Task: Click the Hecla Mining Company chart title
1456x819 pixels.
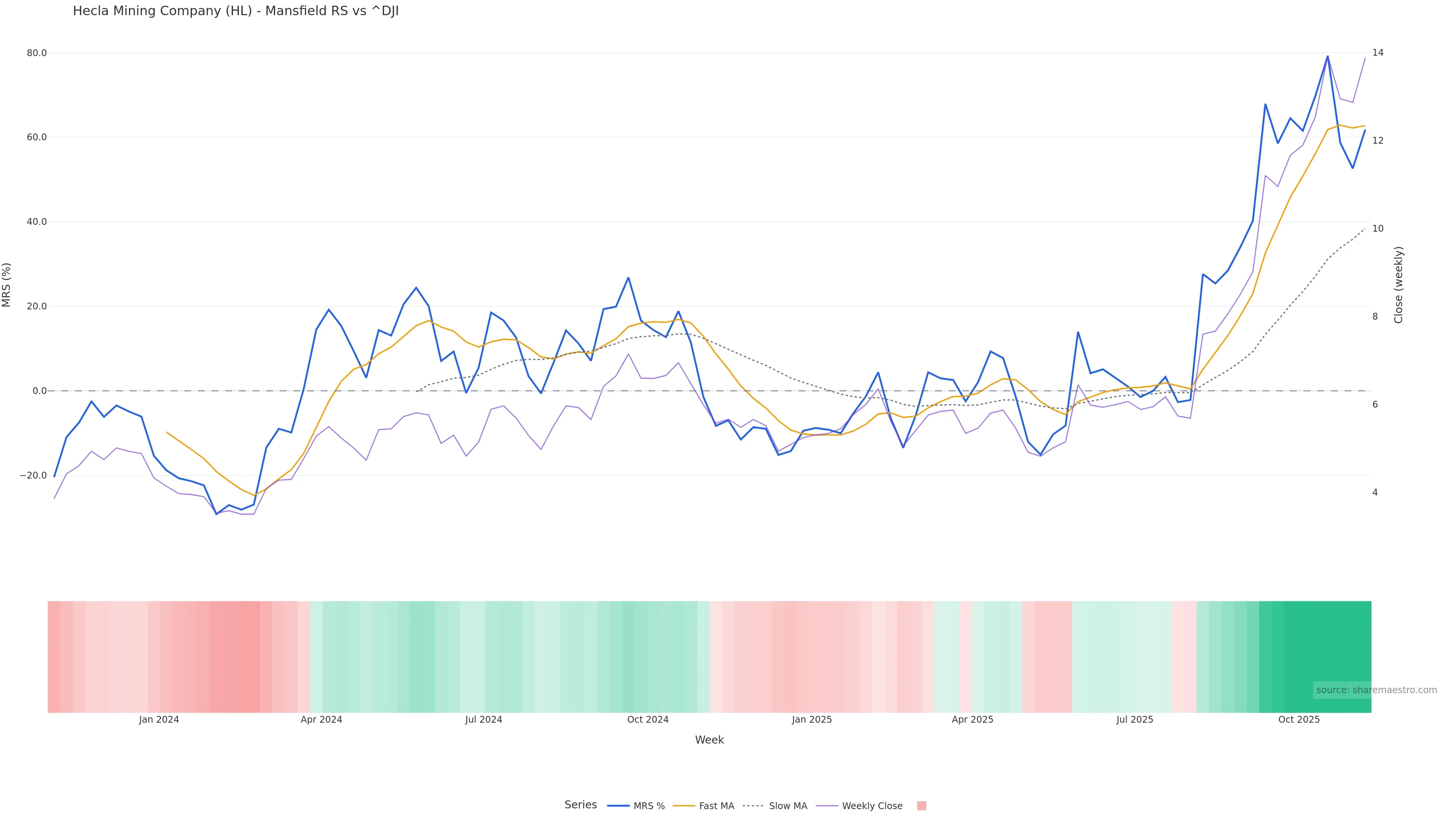Action: point(236,11)
